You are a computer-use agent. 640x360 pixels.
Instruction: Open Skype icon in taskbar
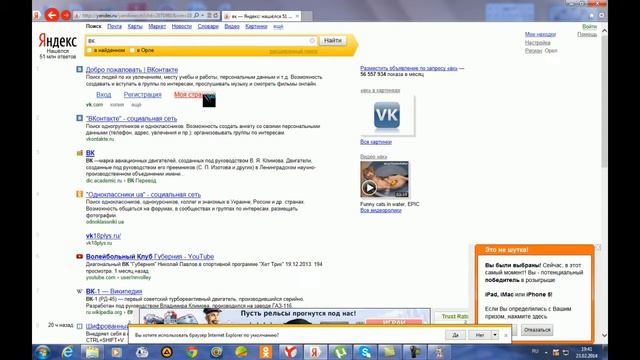coord(365,352)
